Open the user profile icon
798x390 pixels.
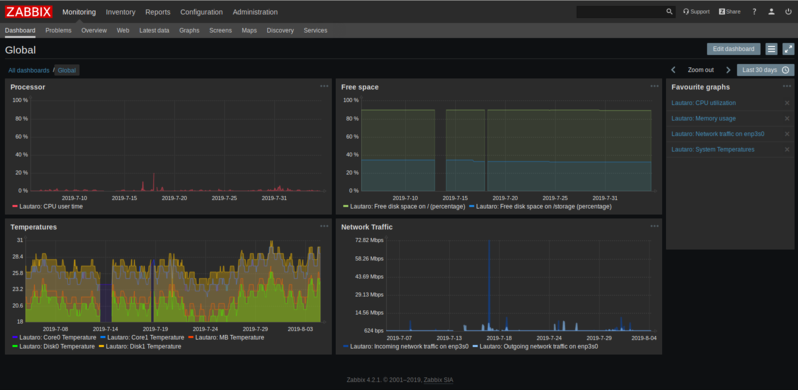coord(772,12)
